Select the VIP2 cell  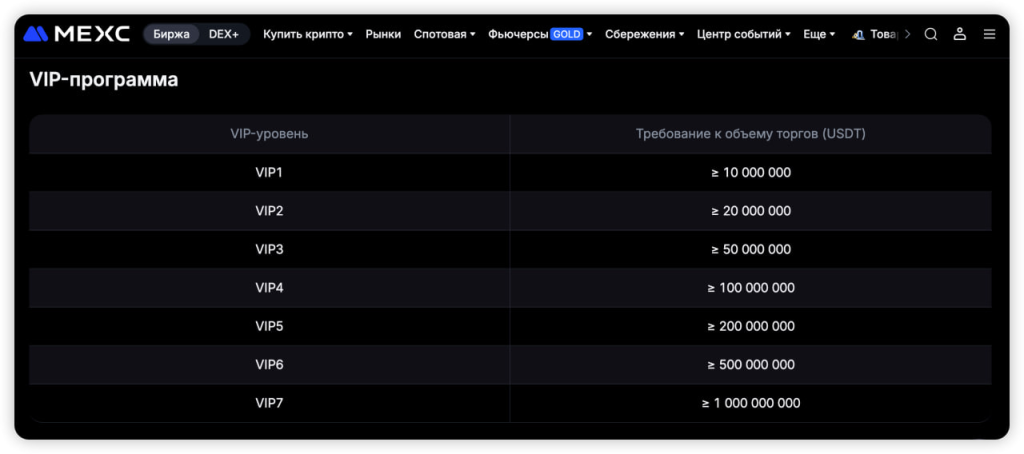[269, 211]
